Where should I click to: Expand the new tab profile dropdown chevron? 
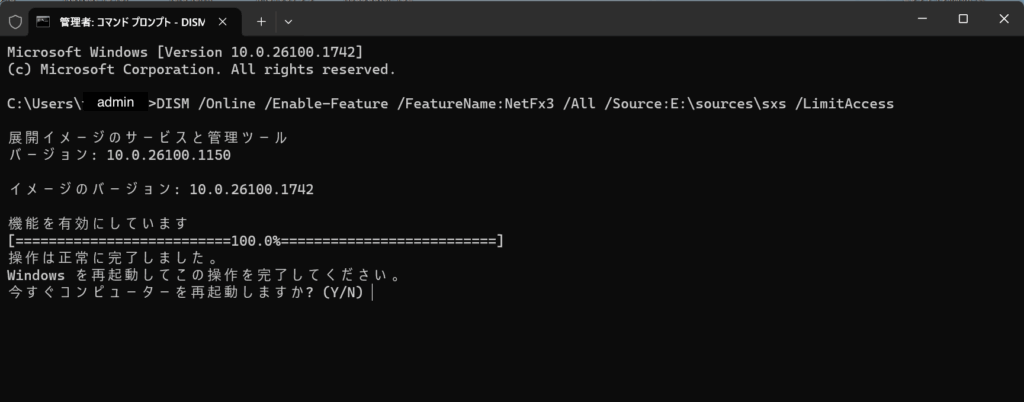(x=289, y=20)
